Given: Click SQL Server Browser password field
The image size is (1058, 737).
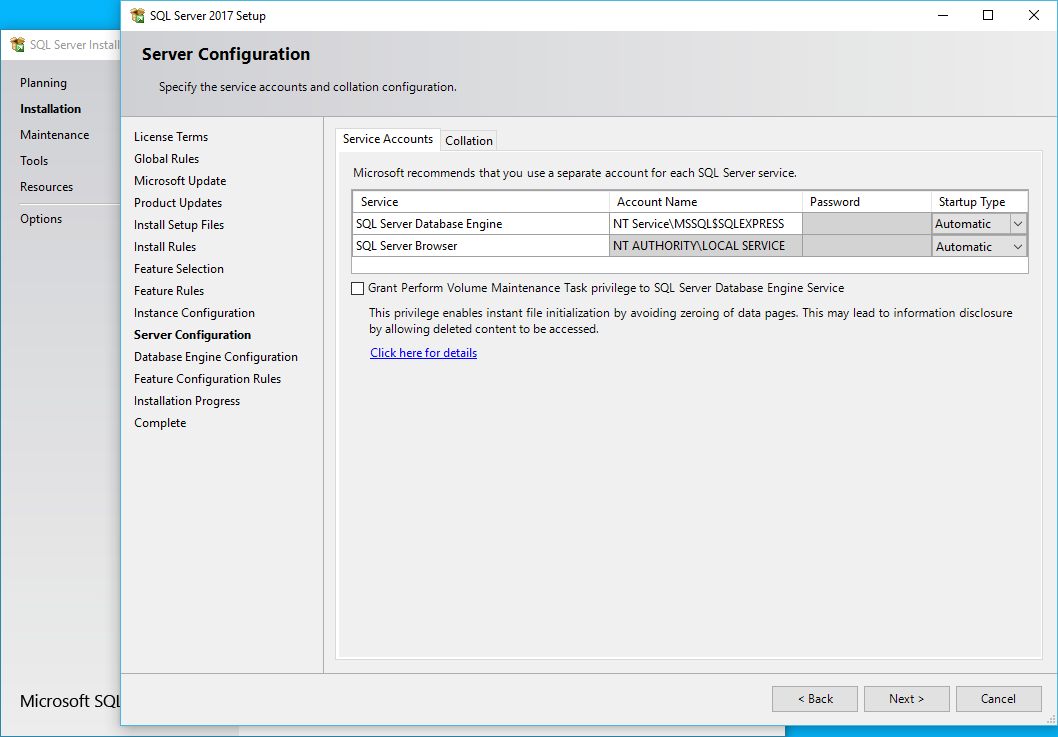Looking at the screenshot, I should coord(866,246).
